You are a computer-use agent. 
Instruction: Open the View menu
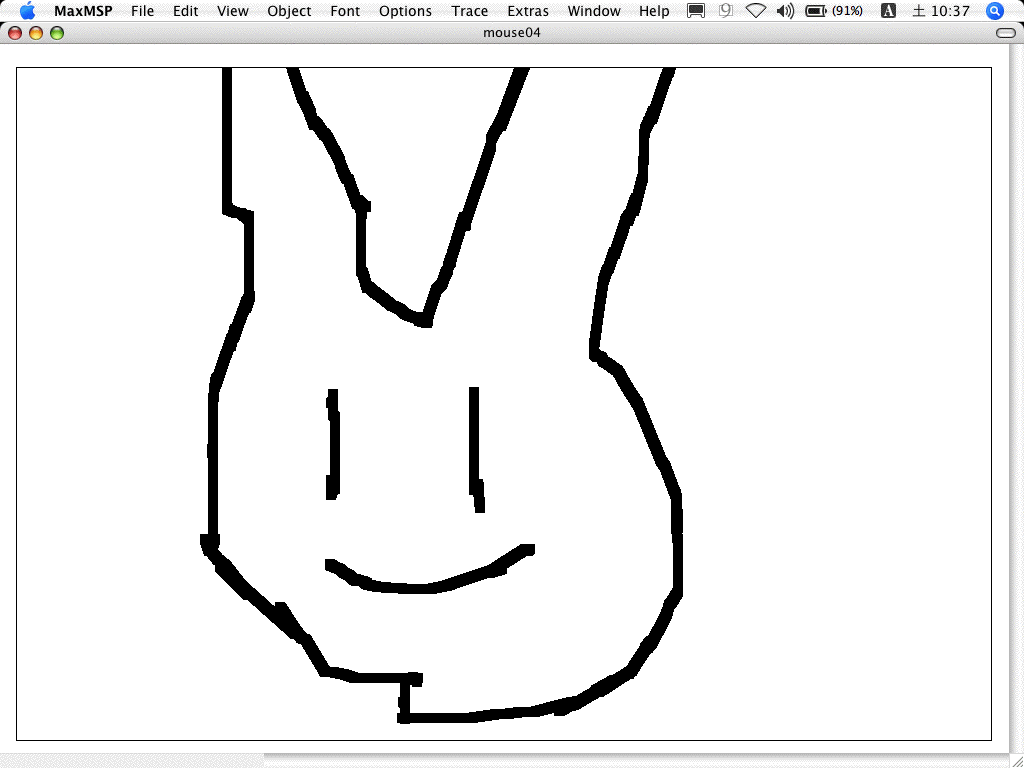(x=232, y=11)
